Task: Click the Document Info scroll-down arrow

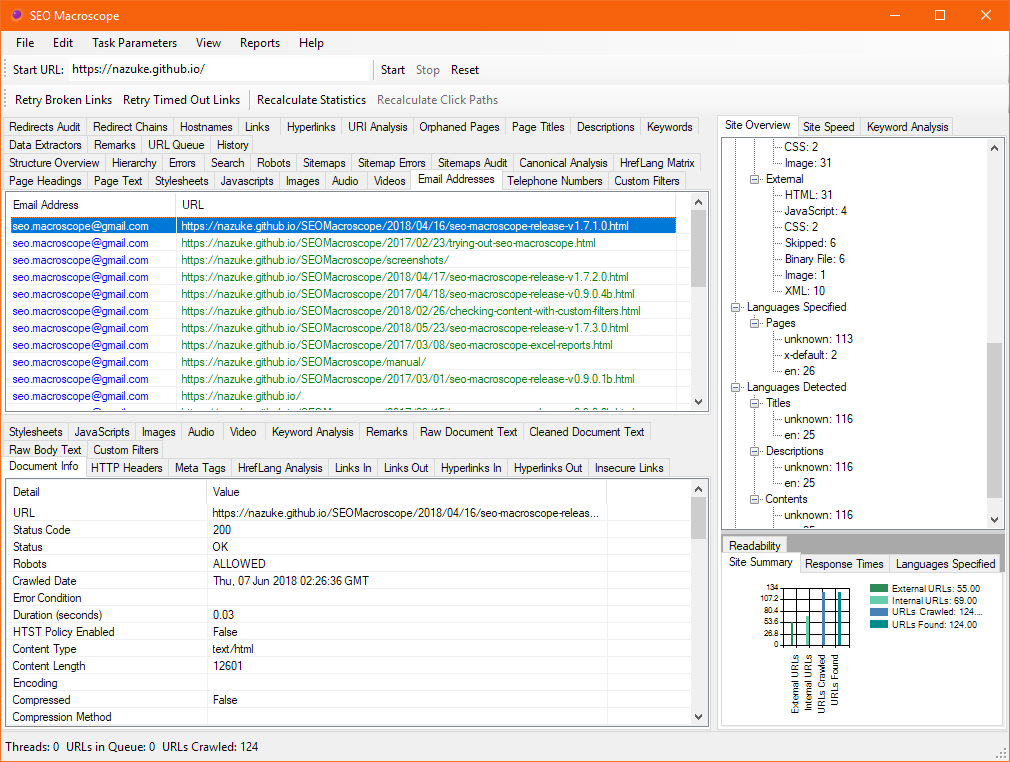Action: pos(698,717)
